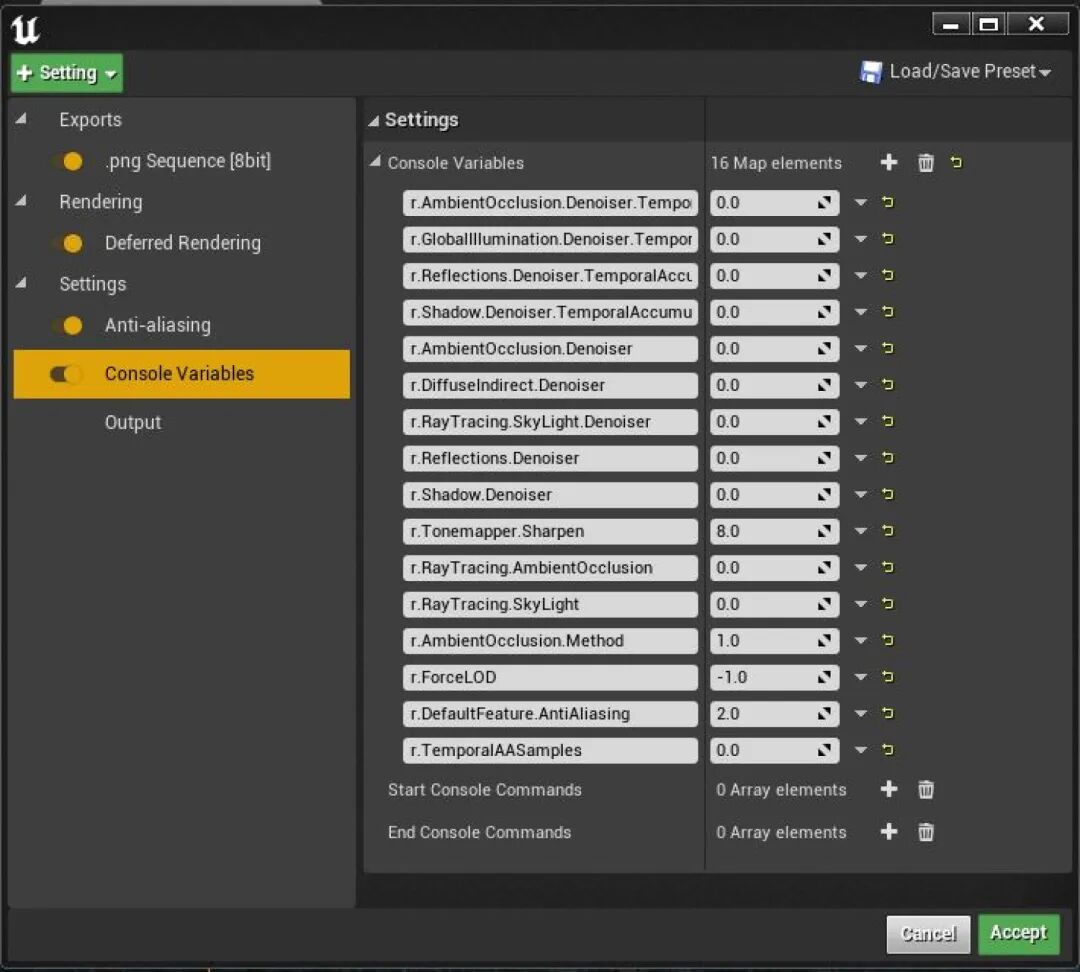Viewport: 1080px width, 972px height.
Task: Edit the r.AmbientOcclusion.Method value 1.0 field
Action: (774, 641)
